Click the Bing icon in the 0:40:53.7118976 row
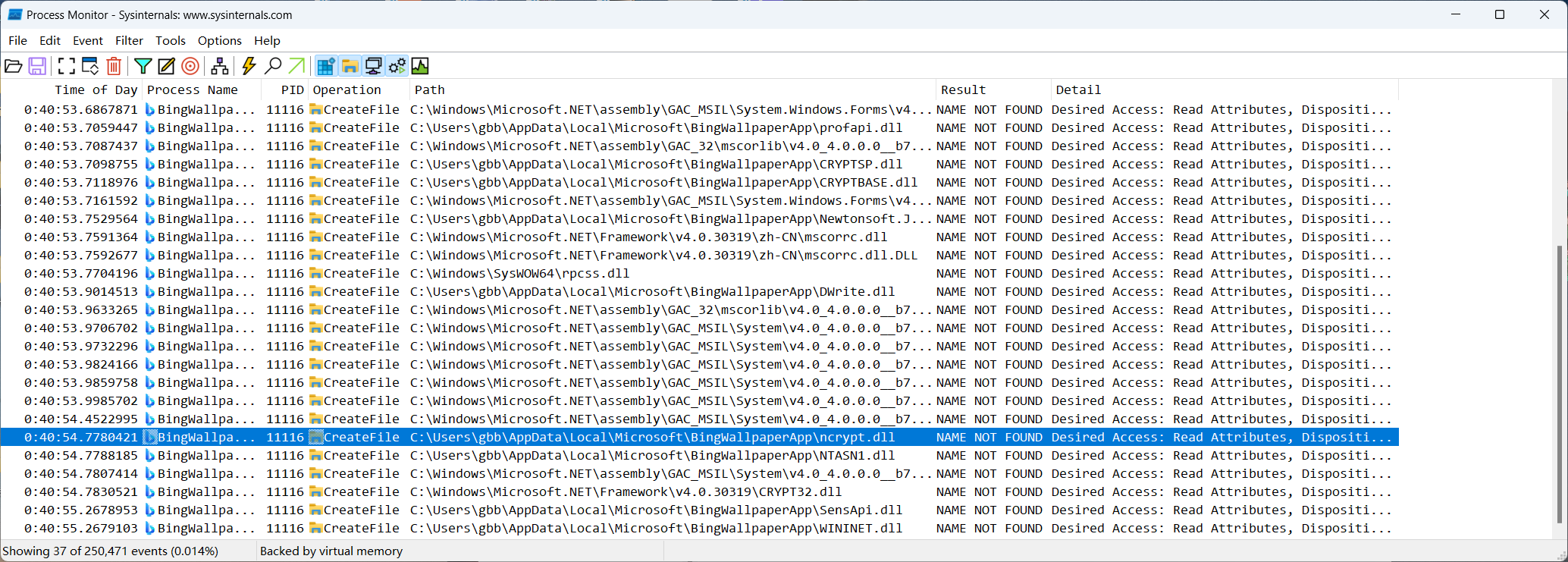This screenshot has width=1568, height=562. coord(149,182)
